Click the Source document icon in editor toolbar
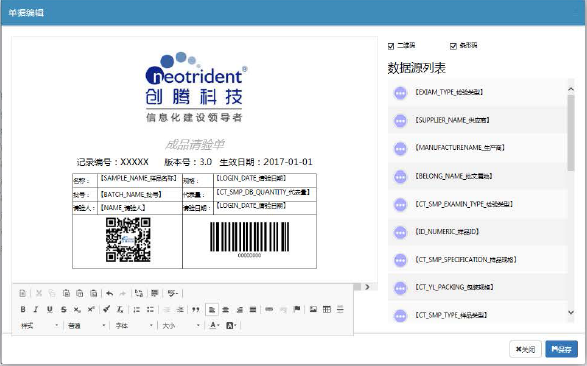 pos(22,293)
